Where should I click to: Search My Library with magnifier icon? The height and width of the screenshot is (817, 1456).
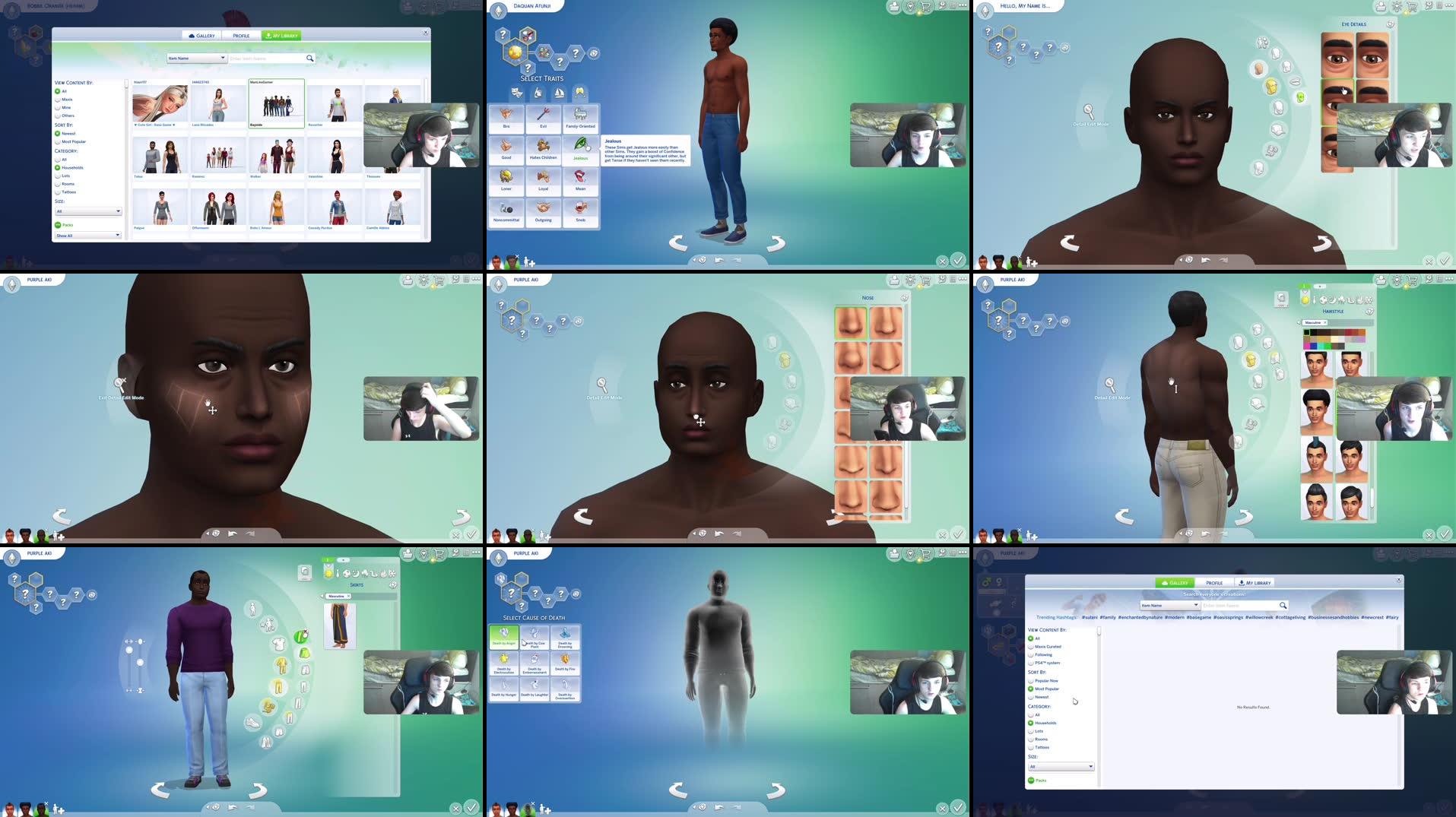(309, 58)
